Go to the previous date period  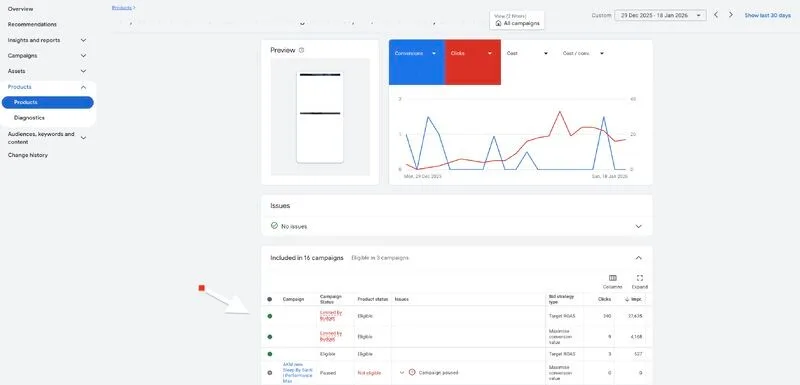click(x=716, y=15)
